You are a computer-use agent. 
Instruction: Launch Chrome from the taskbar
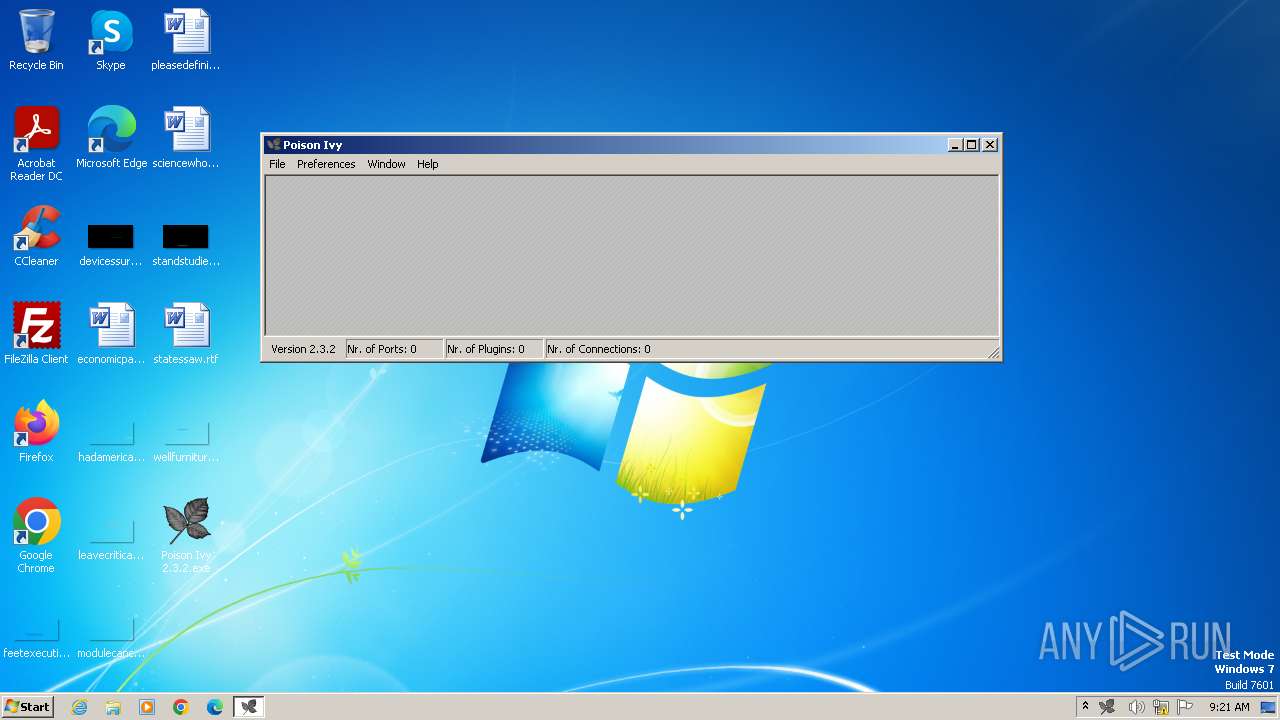(x=181, y=707)
